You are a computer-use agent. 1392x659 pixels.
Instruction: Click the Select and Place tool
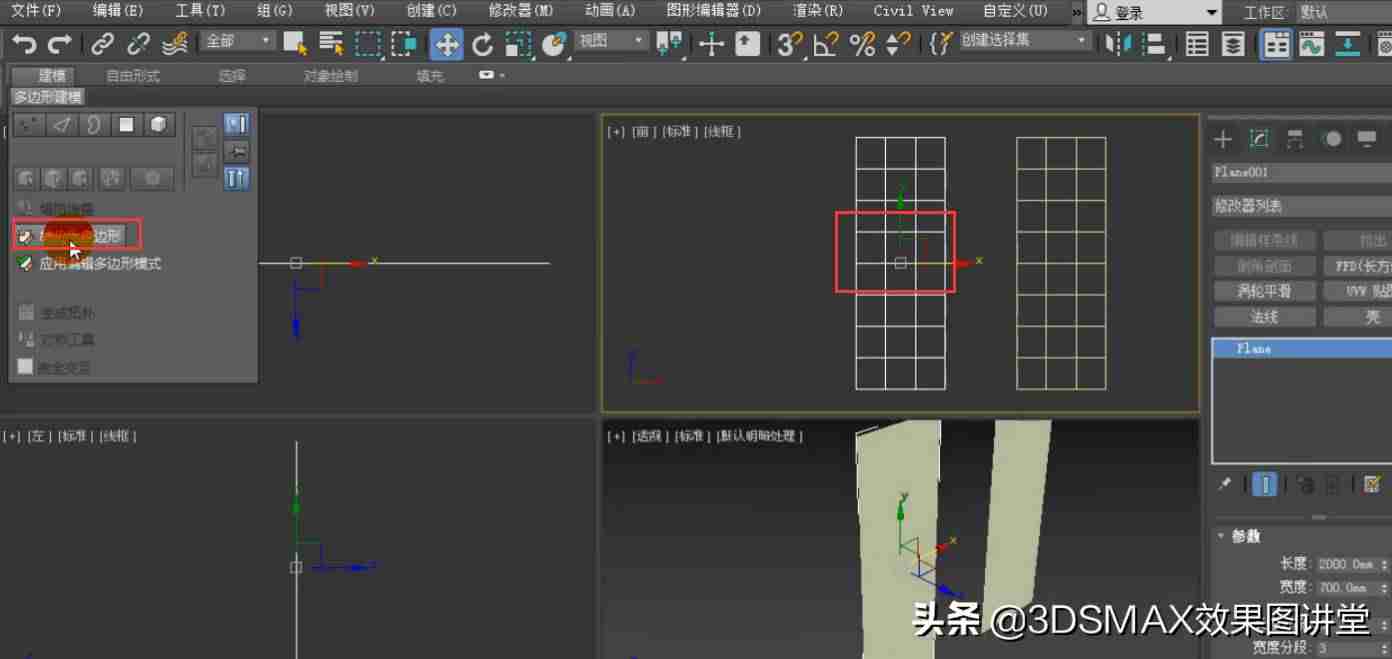[x=553, y=43]
